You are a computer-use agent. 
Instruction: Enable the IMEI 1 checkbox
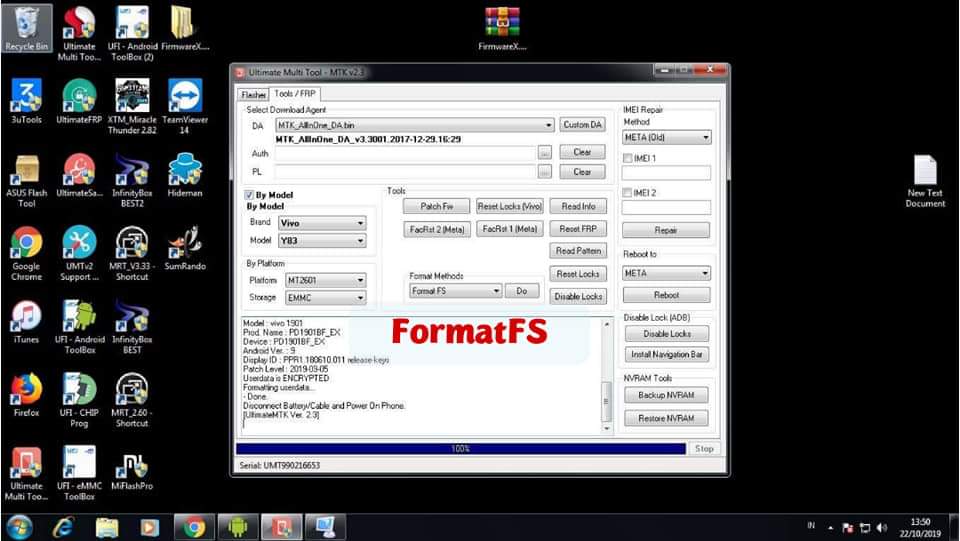pos(628,158)
